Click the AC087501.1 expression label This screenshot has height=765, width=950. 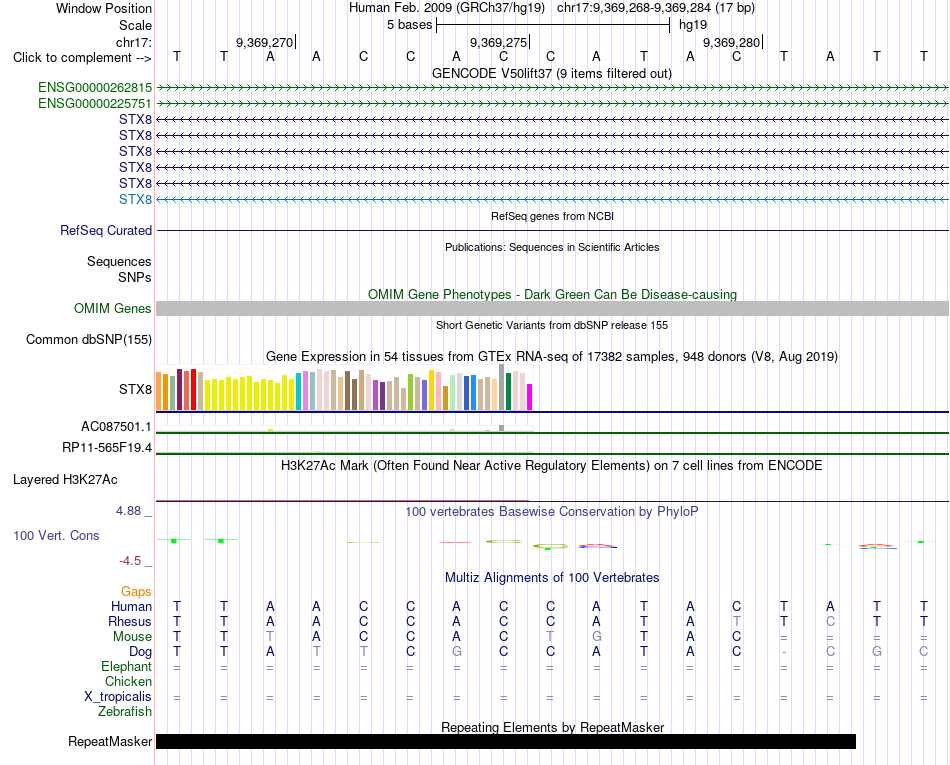coord(116,426)
